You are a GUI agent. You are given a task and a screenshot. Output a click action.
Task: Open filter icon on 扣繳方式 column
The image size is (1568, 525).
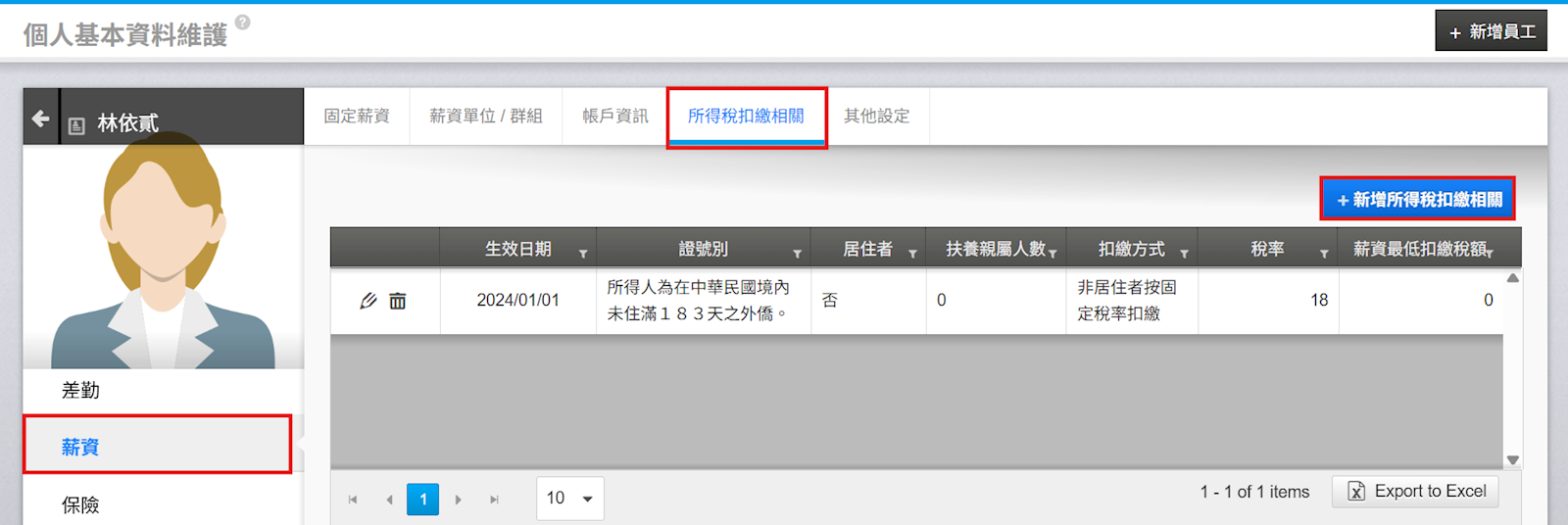tap(1184, 254)
